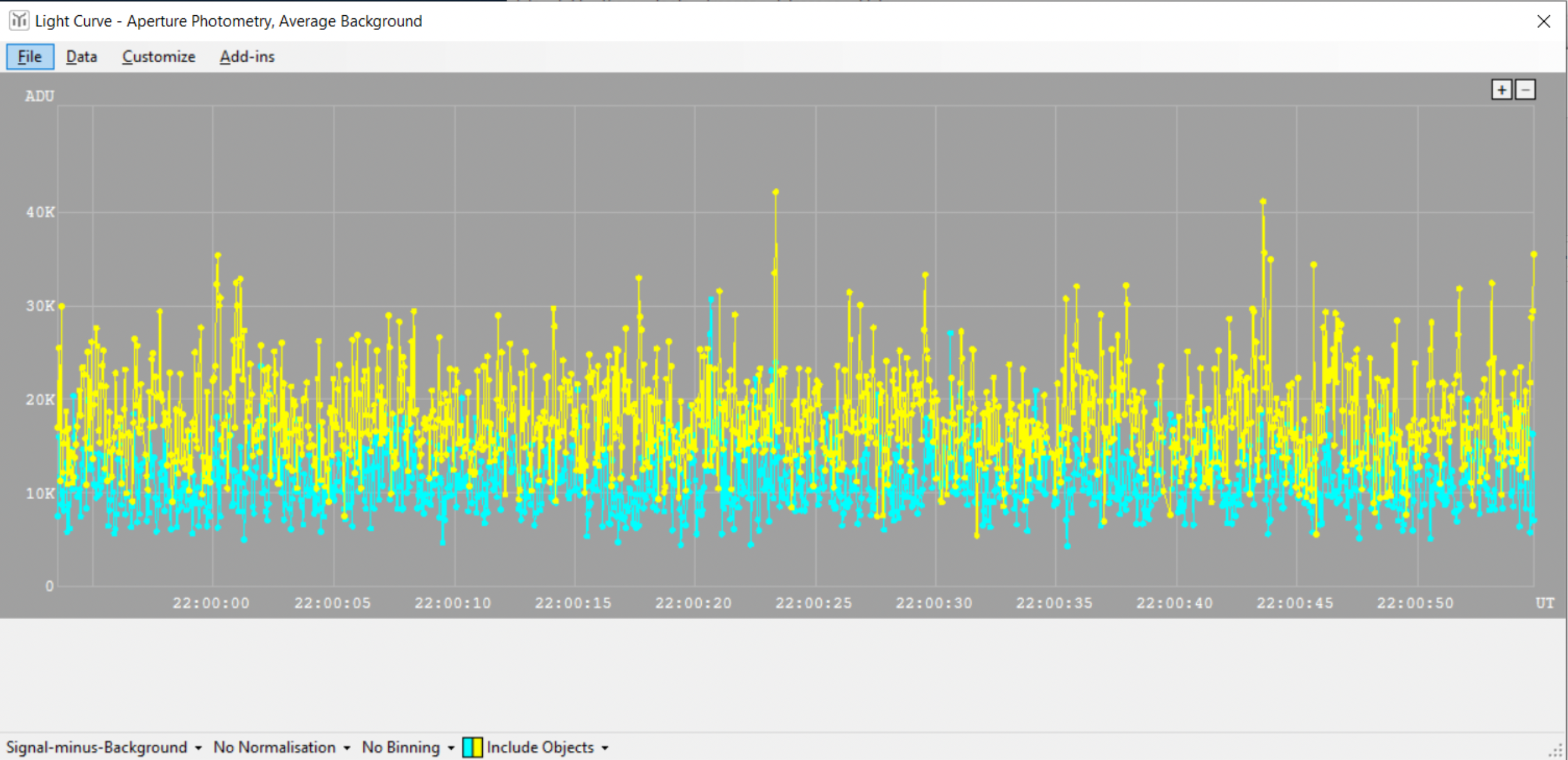Click the Light Curve window icon
Image resolution: width=1568 pixels, height=760 pixels.
click(x=19, y=21)
